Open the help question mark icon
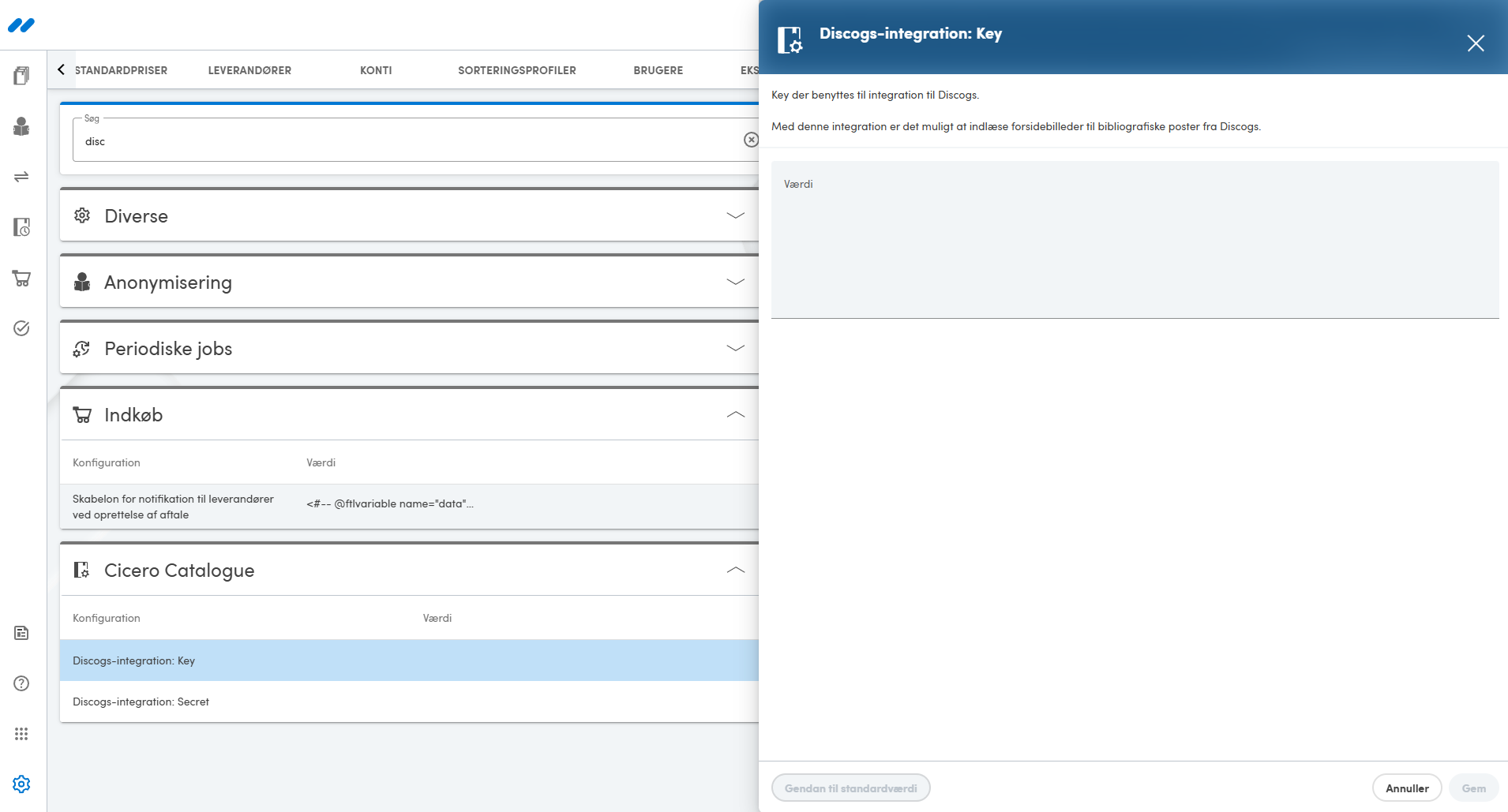1508x812 pixels. [21, 683]
